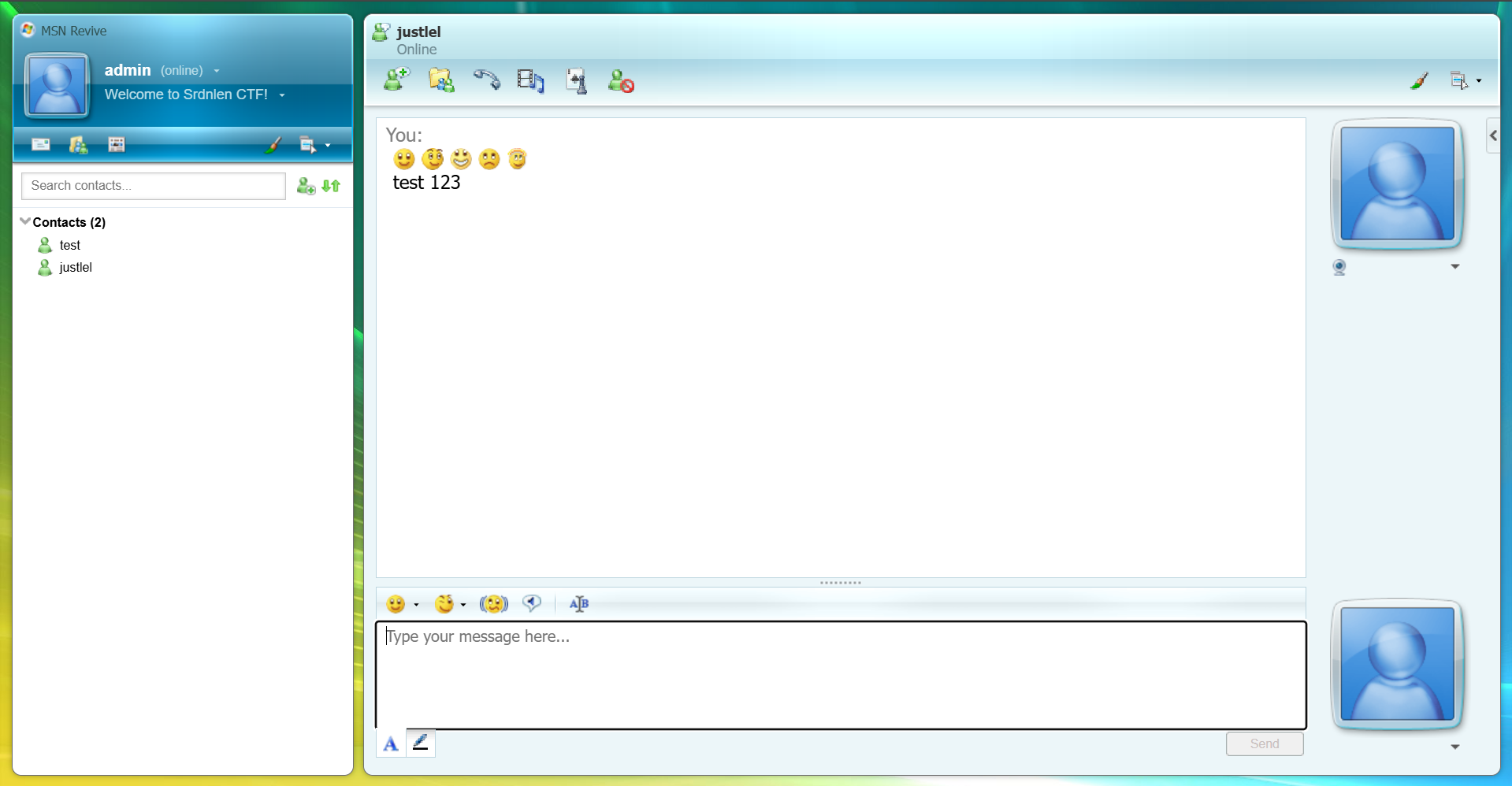The height and width of the screenshot is (786, 1512).
Task: Send a nudge to justlel
Action: tap(493, 604)
